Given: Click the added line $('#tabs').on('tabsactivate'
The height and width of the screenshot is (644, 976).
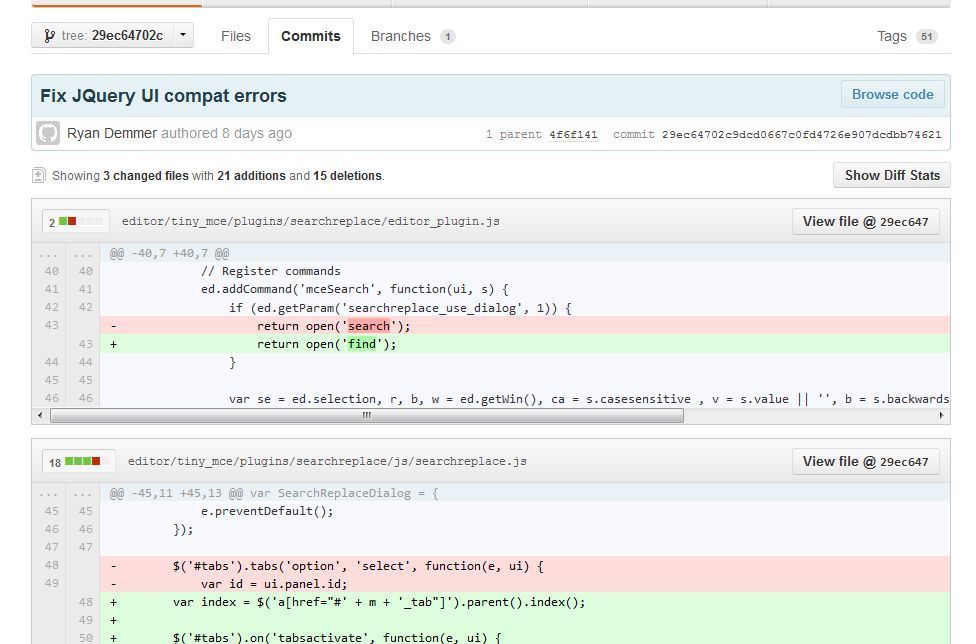Looking at the screenshot, I should [525, 637].
